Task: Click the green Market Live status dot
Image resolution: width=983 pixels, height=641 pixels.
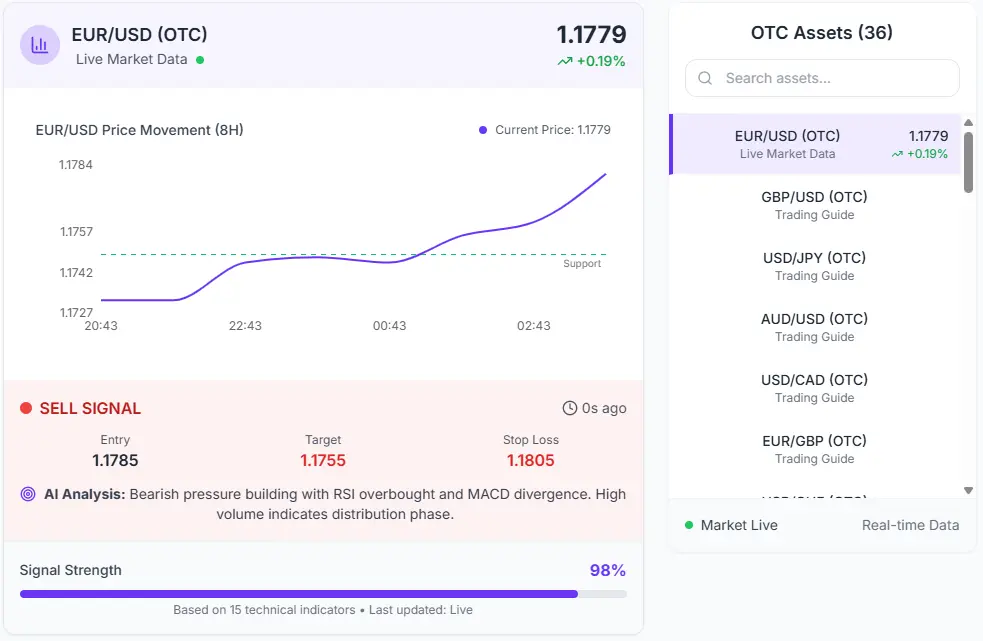Action: click(x=688, y=524)
